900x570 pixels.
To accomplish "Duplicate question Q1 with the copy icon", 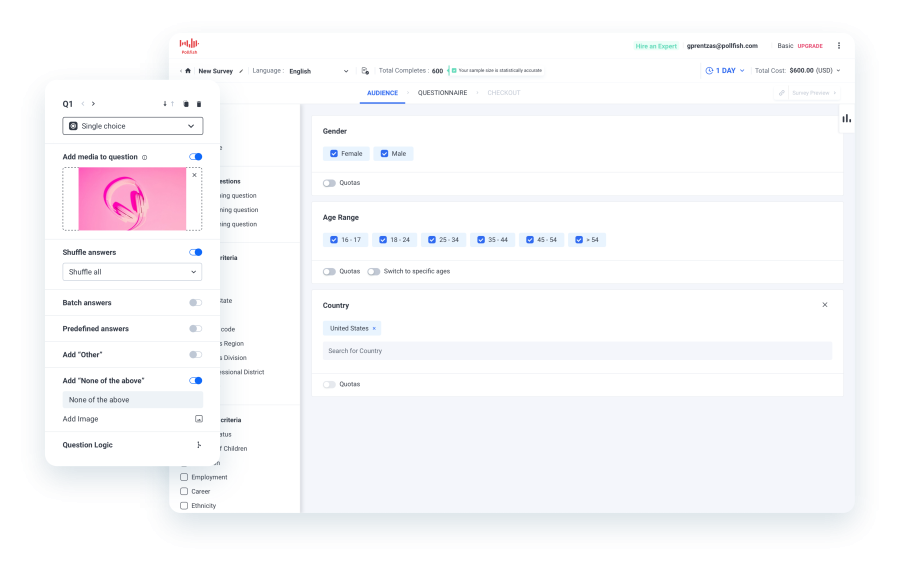I will point(186,104).
